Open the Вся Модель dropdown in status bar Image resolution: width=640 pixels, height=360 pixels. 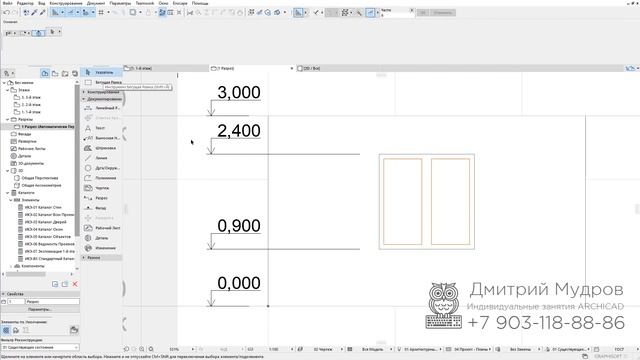click(373, 349)
